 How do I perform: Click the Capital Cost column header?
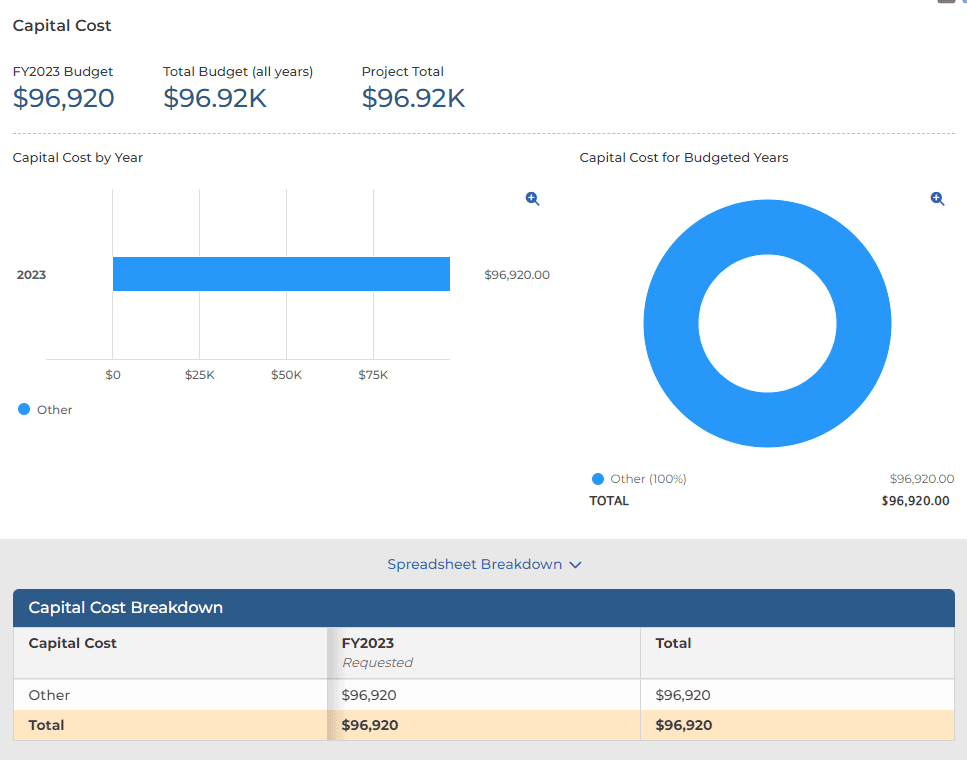tap(73, 643)
